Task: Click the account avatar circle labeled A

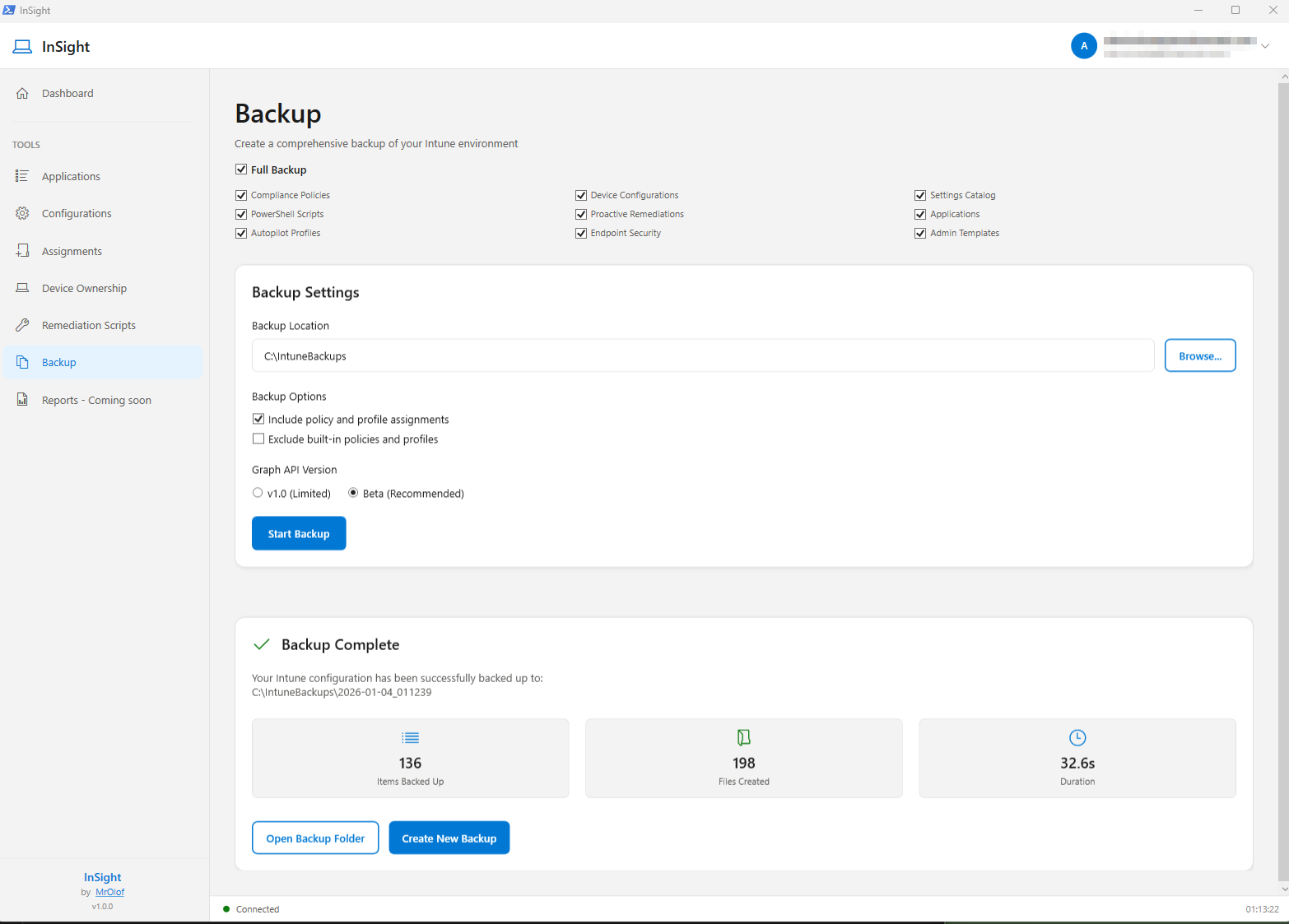Action: pos(1084,46)
